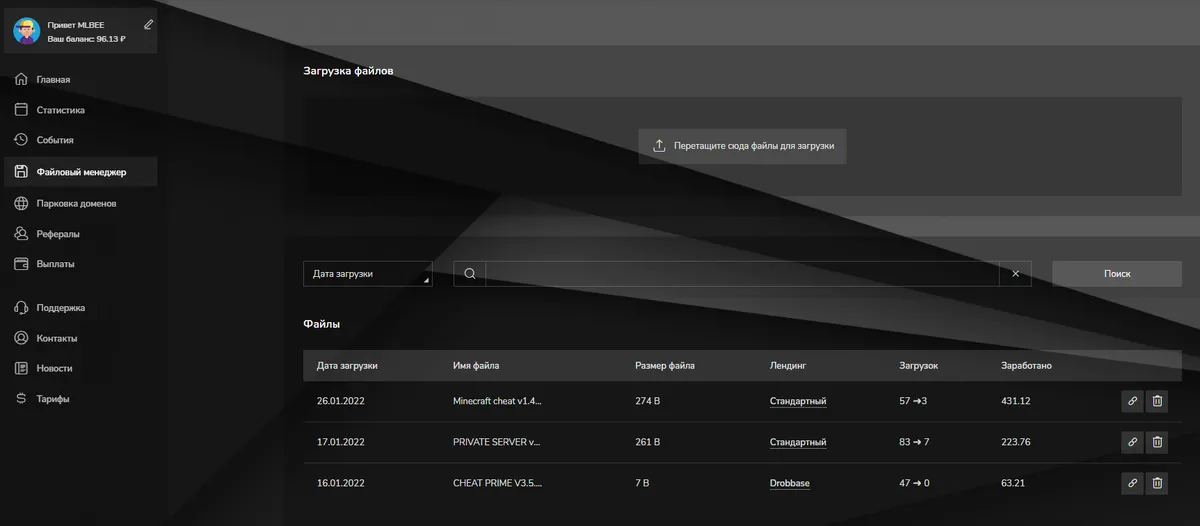1200x526 pixels.
Task: Click the pencil edit profile icon
Action: [x=149, y=24]
